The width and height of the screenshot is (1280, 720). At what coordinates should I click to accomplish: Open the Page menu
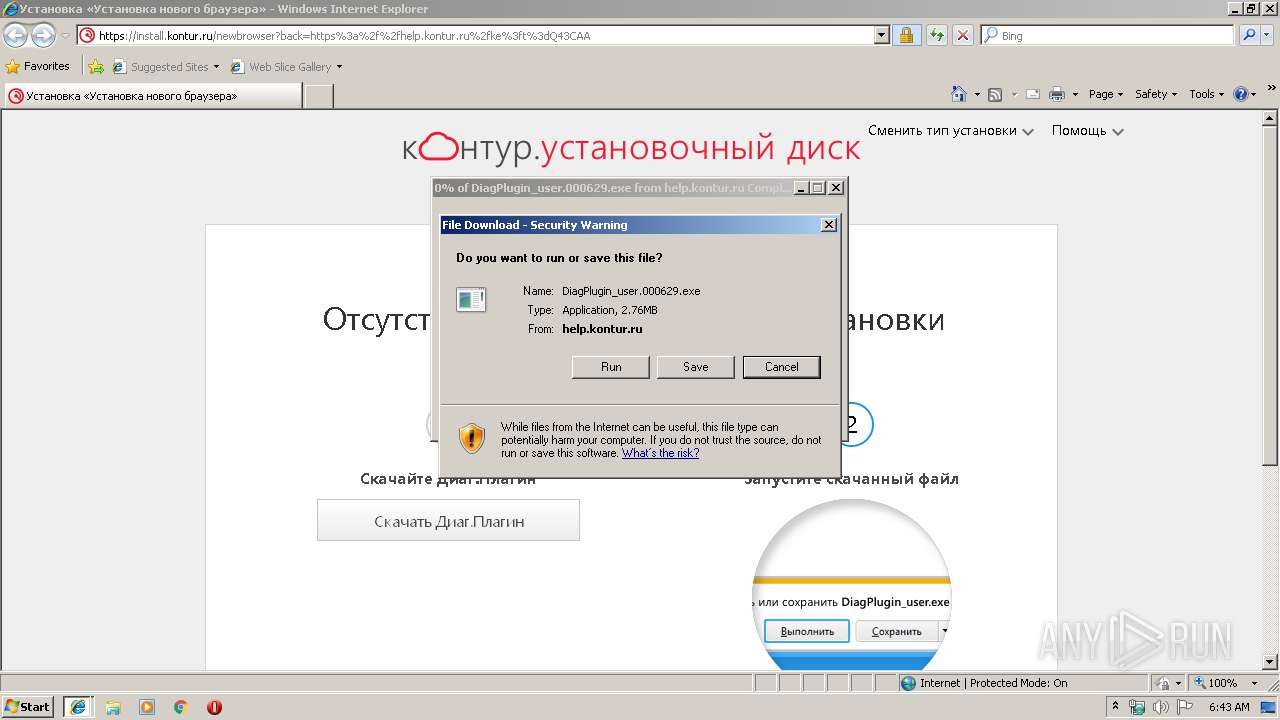pos(1105,94)
